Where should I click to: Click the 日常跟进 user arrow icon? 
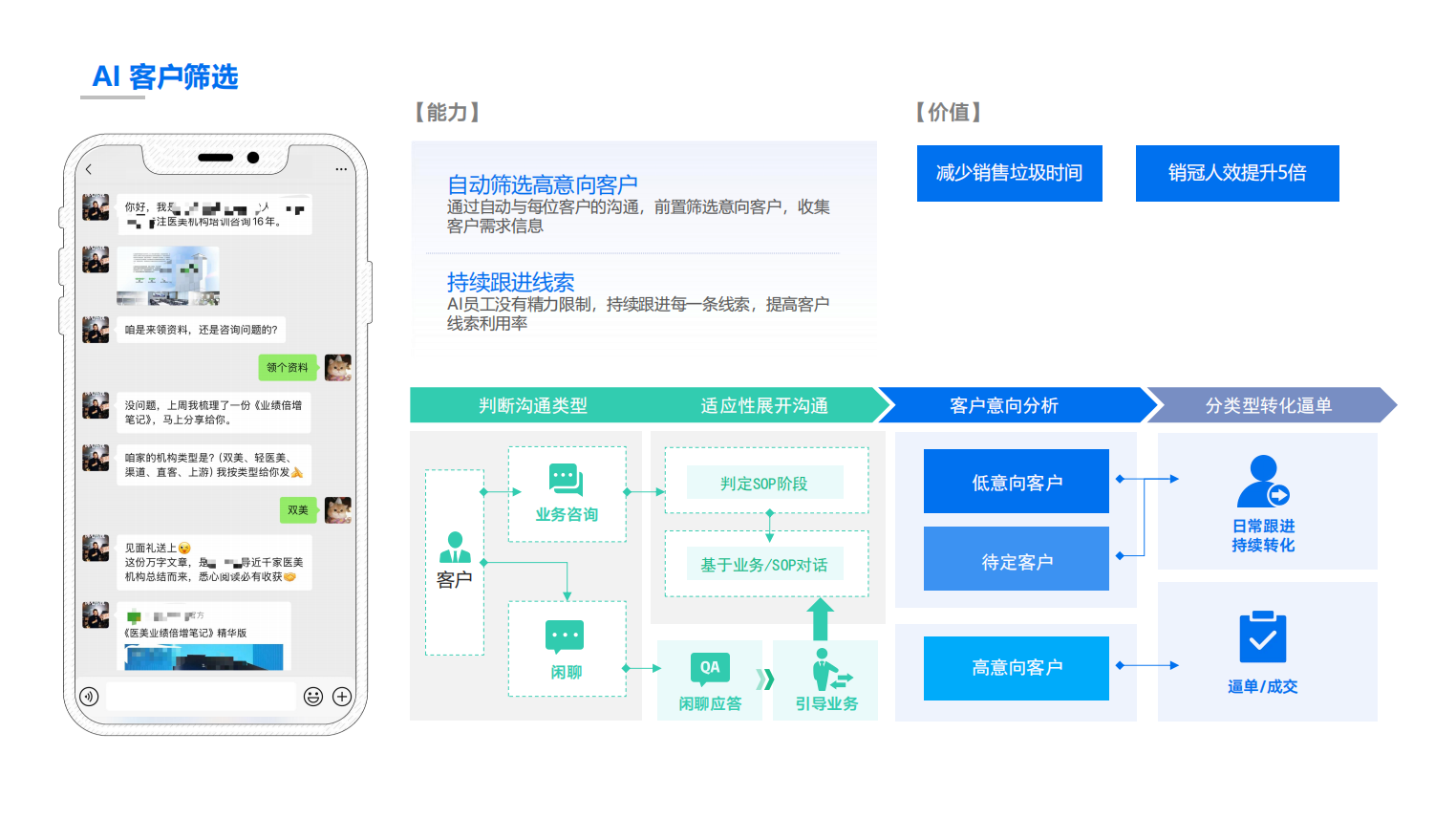1262,482
